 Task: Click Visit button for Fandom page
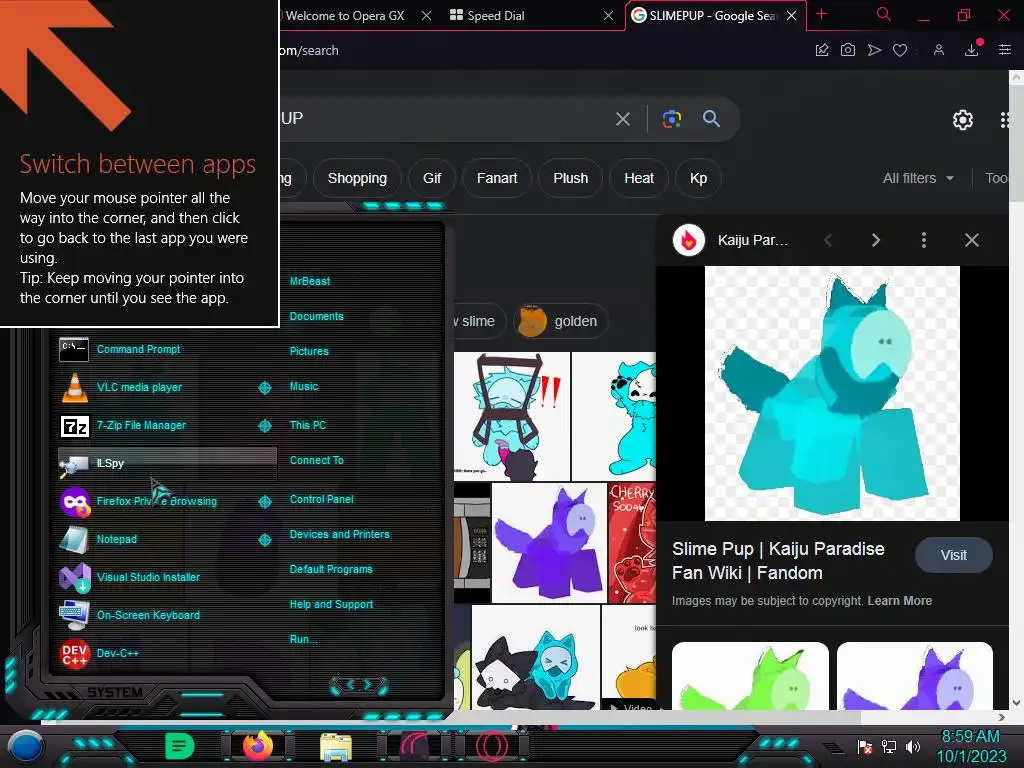tap(953, 555)
